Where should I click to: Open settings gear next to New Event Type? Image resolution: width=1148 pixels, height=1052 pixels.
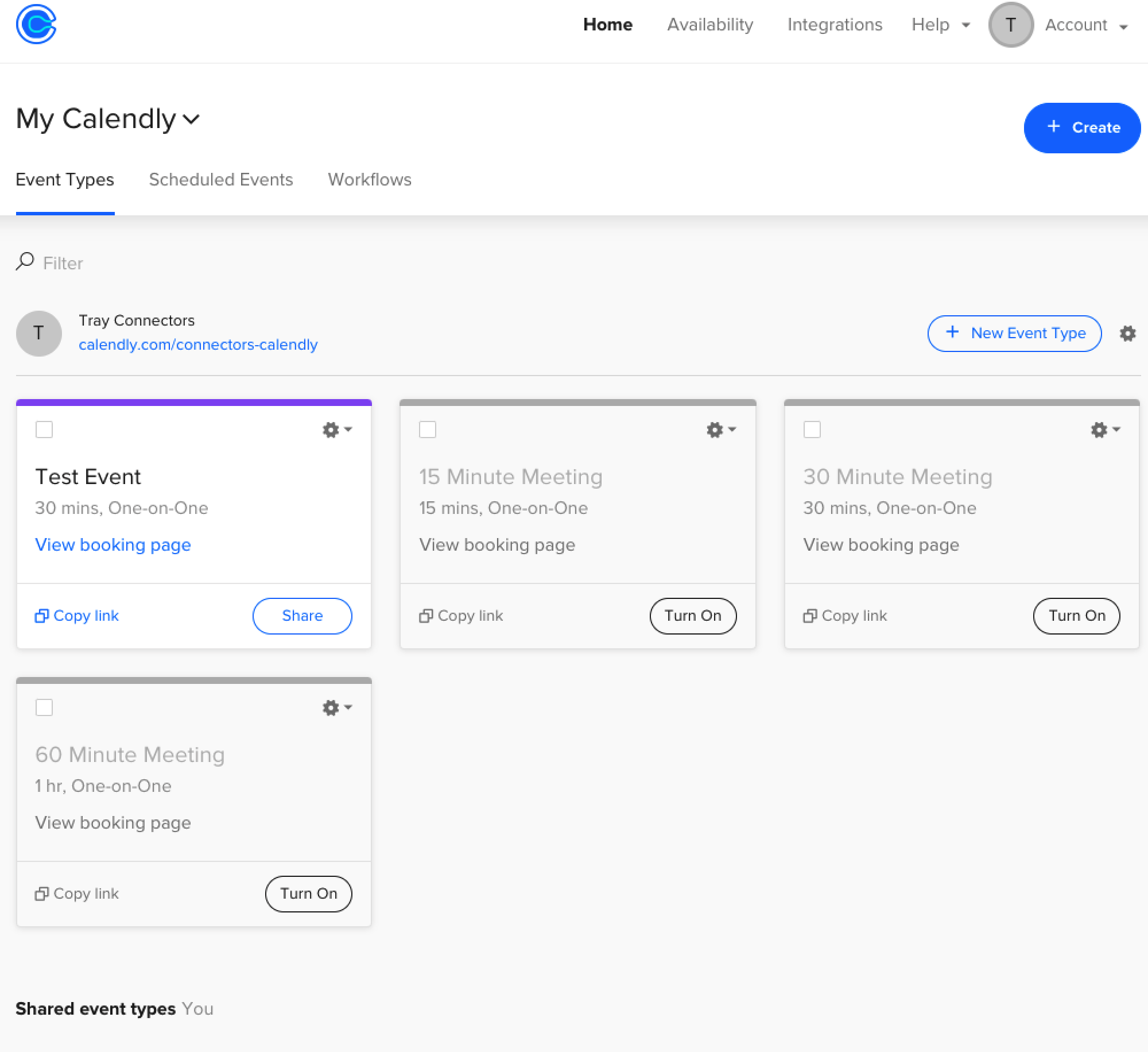click(x=1127, y=333)
